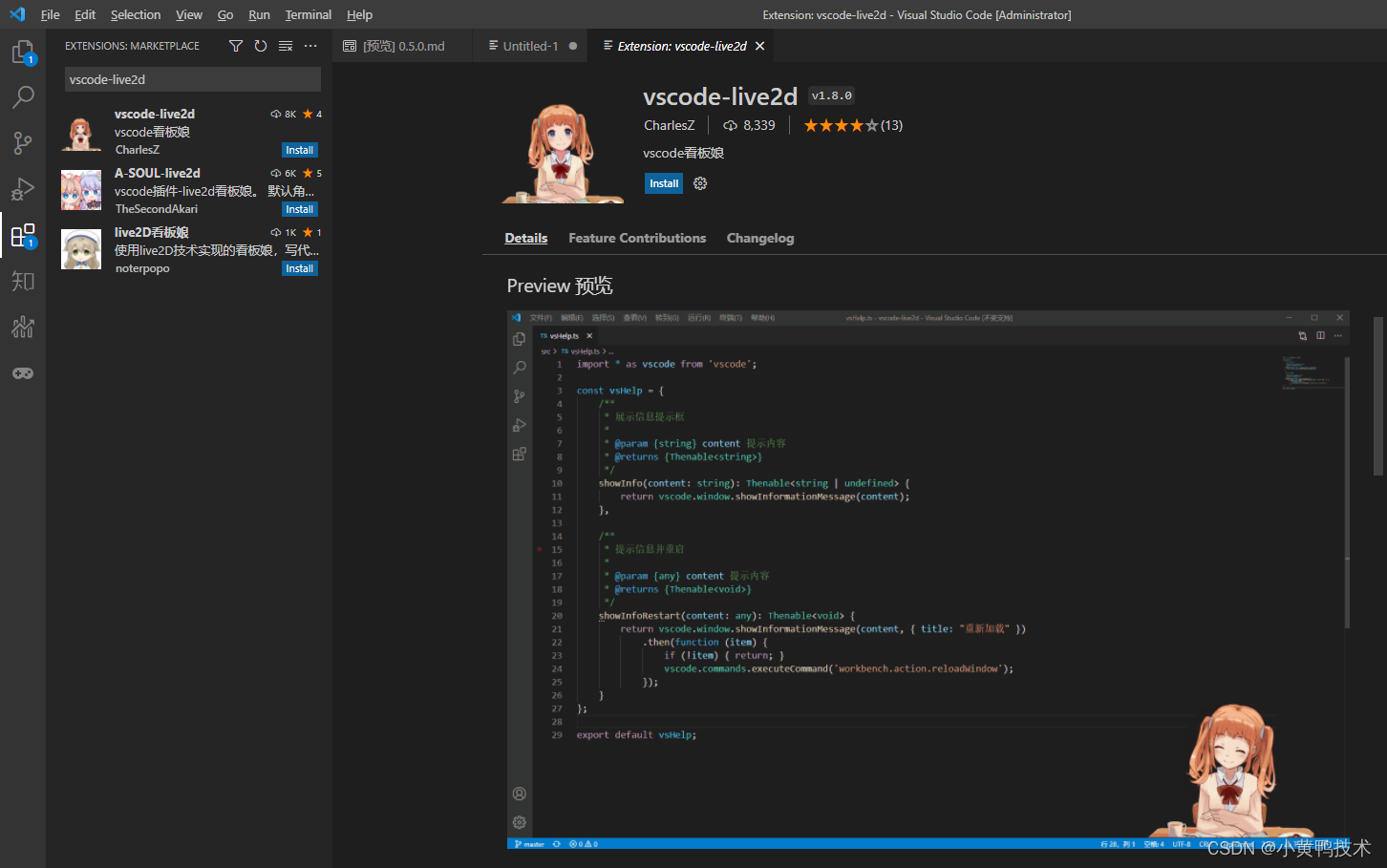Refresh the extensions list

(260, 45)
